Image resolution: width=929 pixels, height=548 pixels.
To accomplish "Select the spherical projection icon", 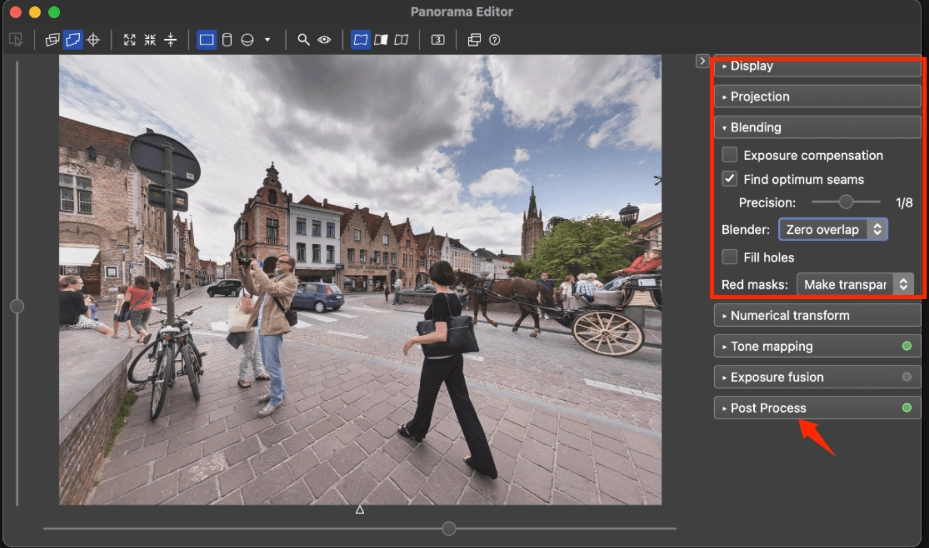I will 246,40.
